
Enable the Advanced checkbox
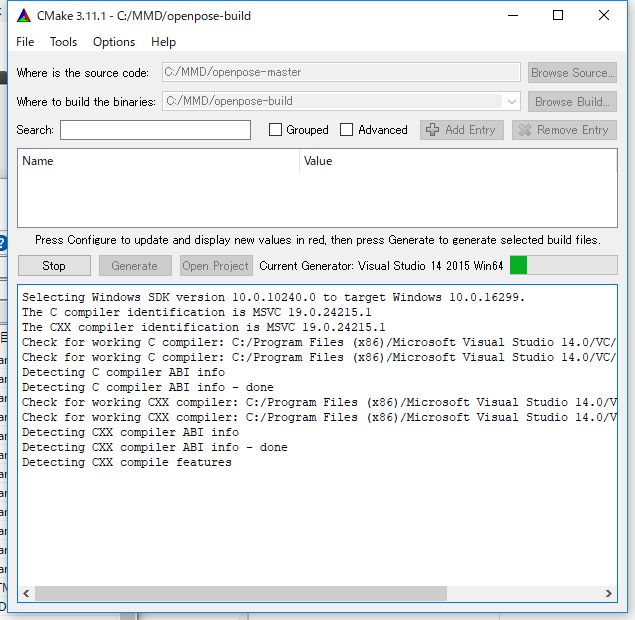coord(347,130)
